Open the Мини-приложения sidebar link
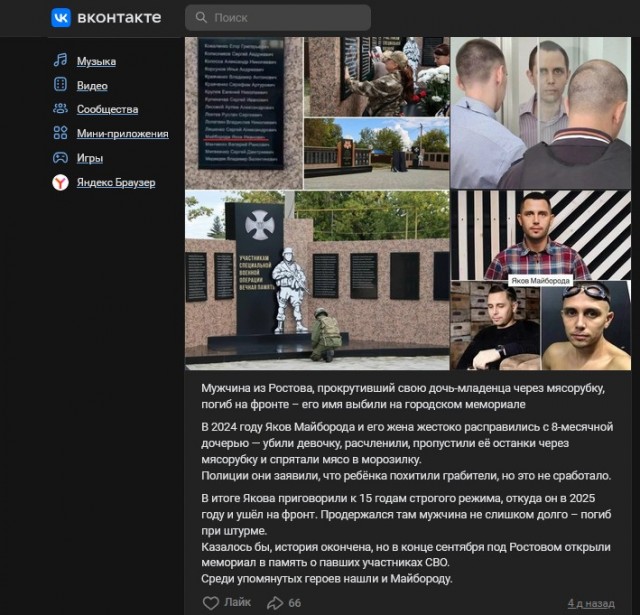Viewport: 640px width, 615px height. click(x=122, y=133)
